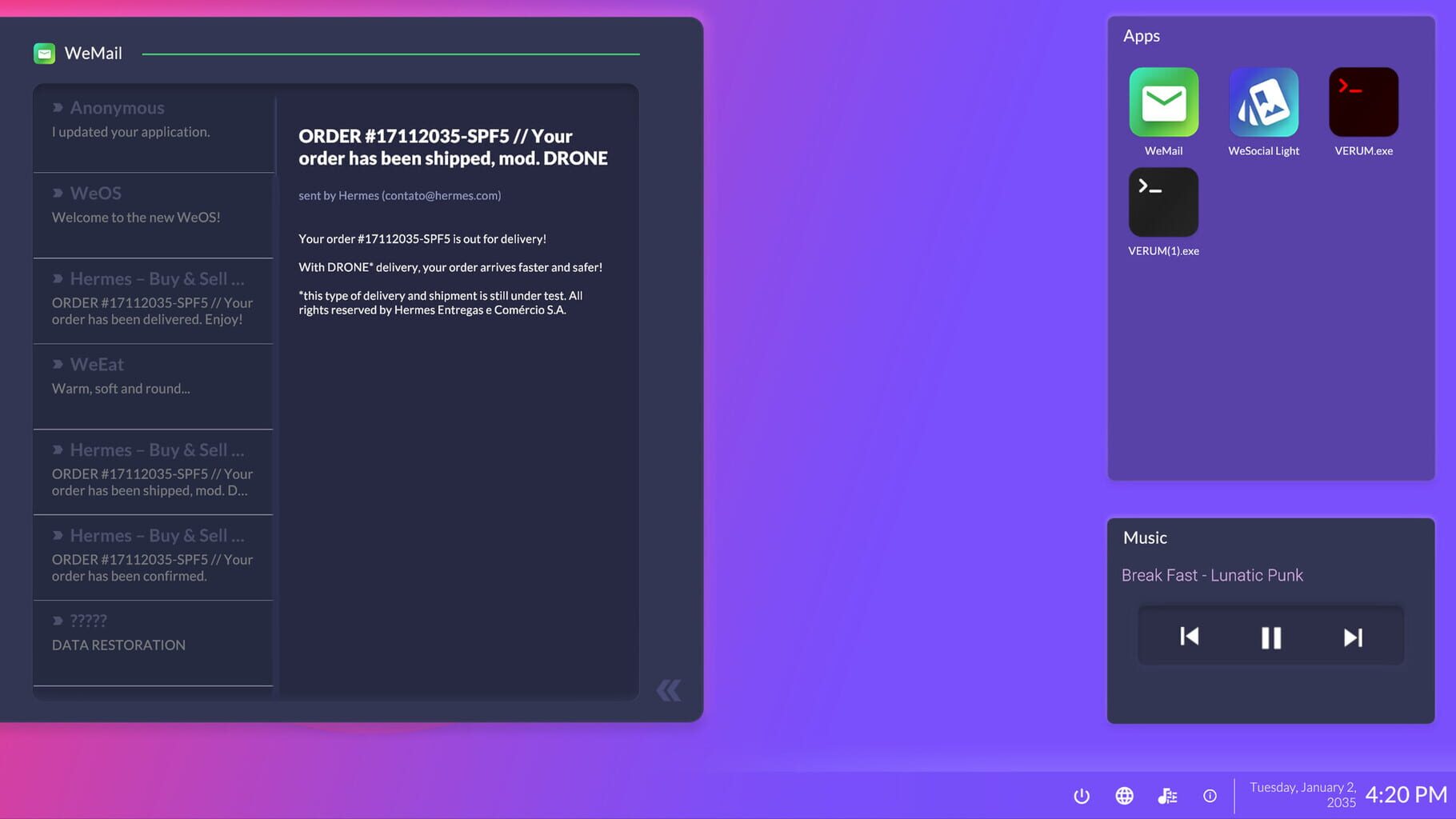Open the WeMail app icon

pos(1164,102)
